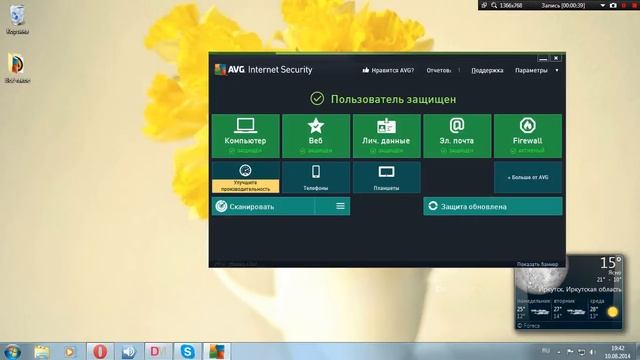Open the Лич. данные identity tile
This screenshot has height=360, width=640.
click(x=387, y=136)
